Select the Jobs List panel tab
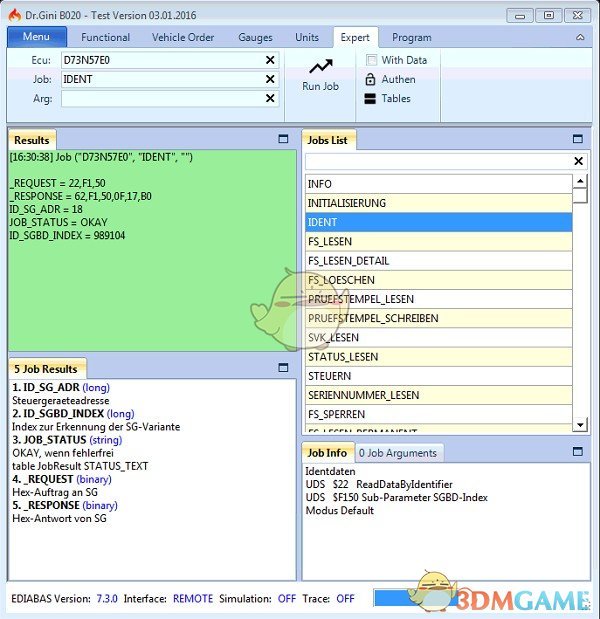 [x=328, y=140]
